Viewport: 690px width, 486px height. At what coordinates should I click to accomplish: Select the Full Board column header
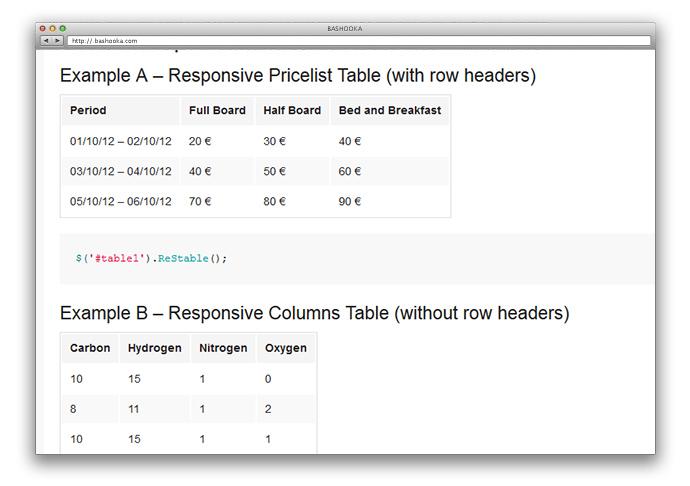pos(217,110)
